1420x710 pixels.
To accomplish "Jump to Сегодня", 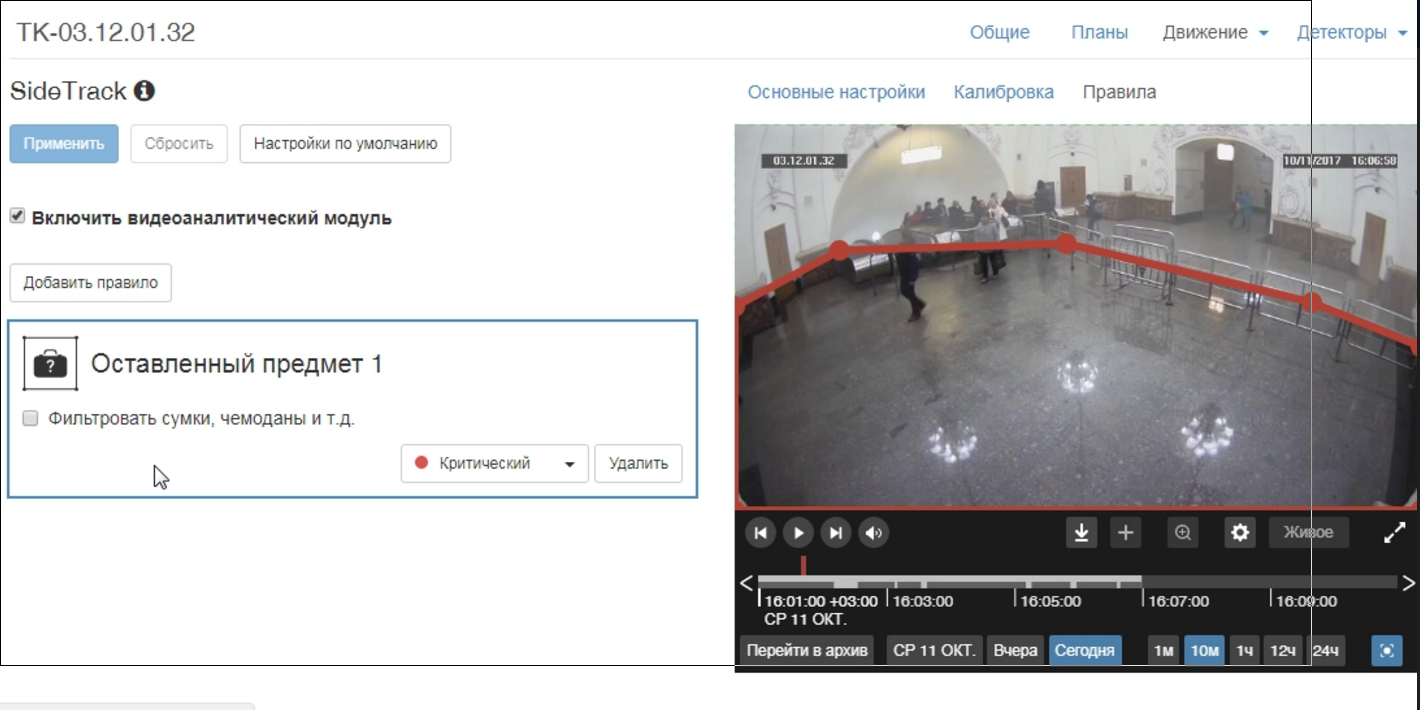I will click(1084, 651).
